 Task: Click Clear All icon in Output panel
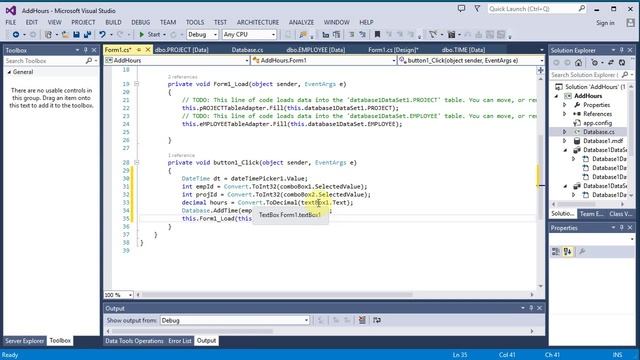tap(362, 320)
